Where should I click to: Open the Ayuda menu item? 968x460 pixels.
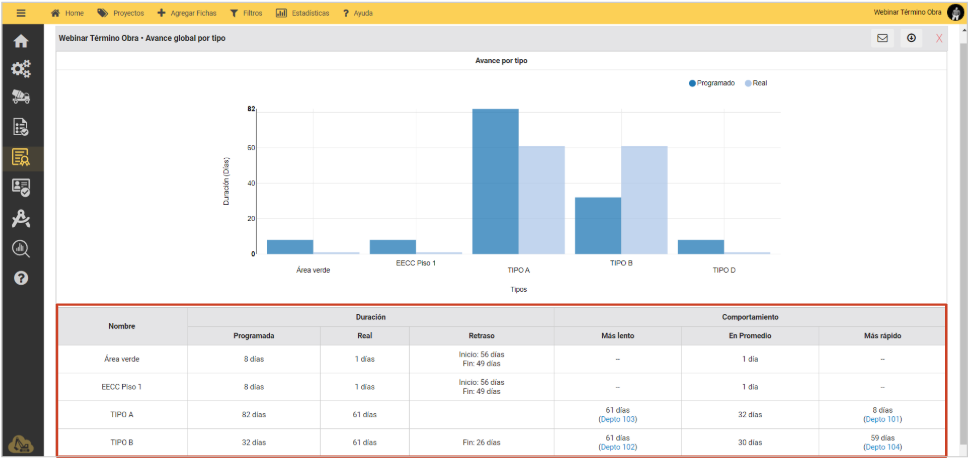coord(357,13)
